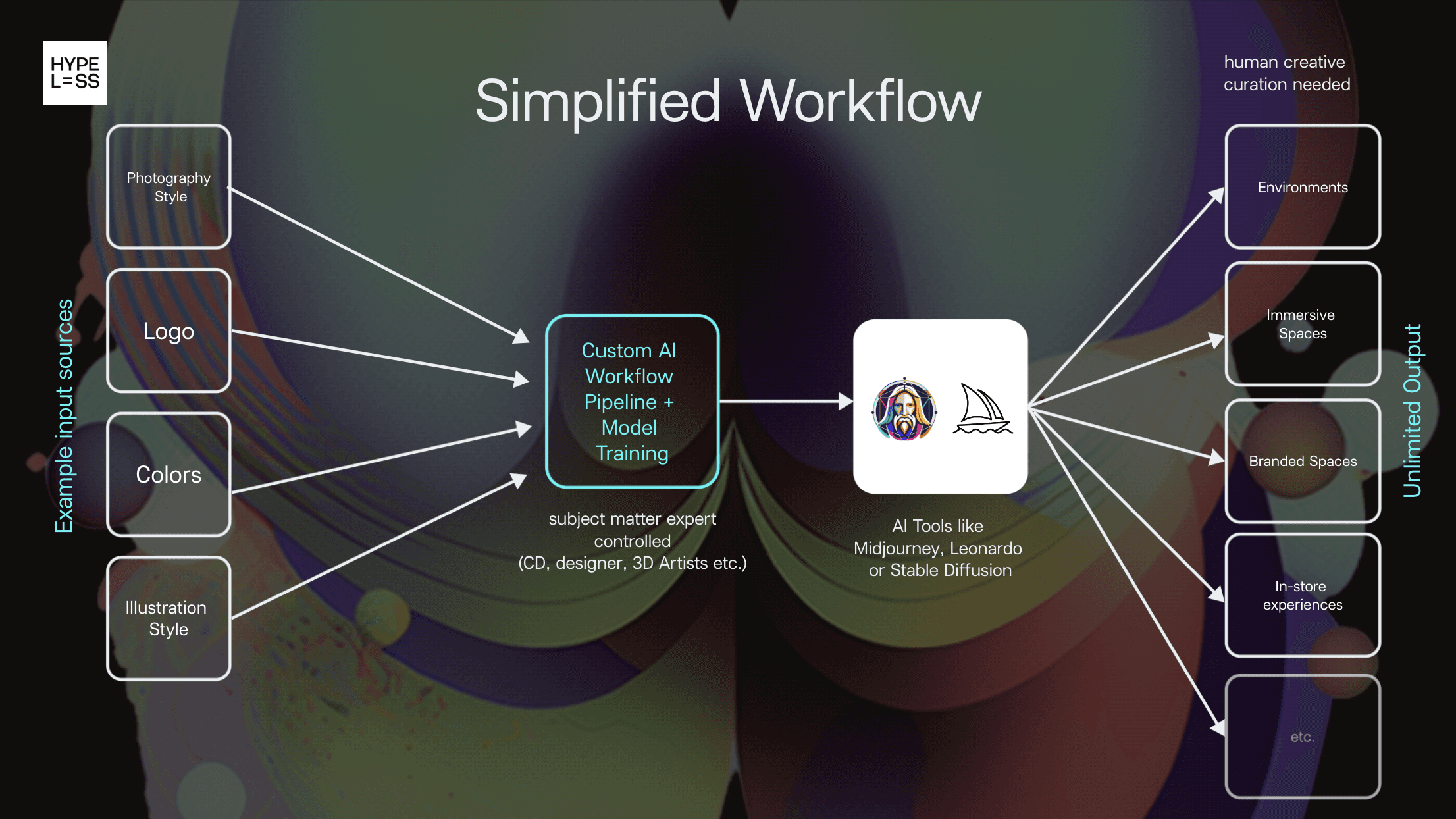Click the Colors input source thumbnail
This screenshot has width=1456, height=819.
pos(168,474)
